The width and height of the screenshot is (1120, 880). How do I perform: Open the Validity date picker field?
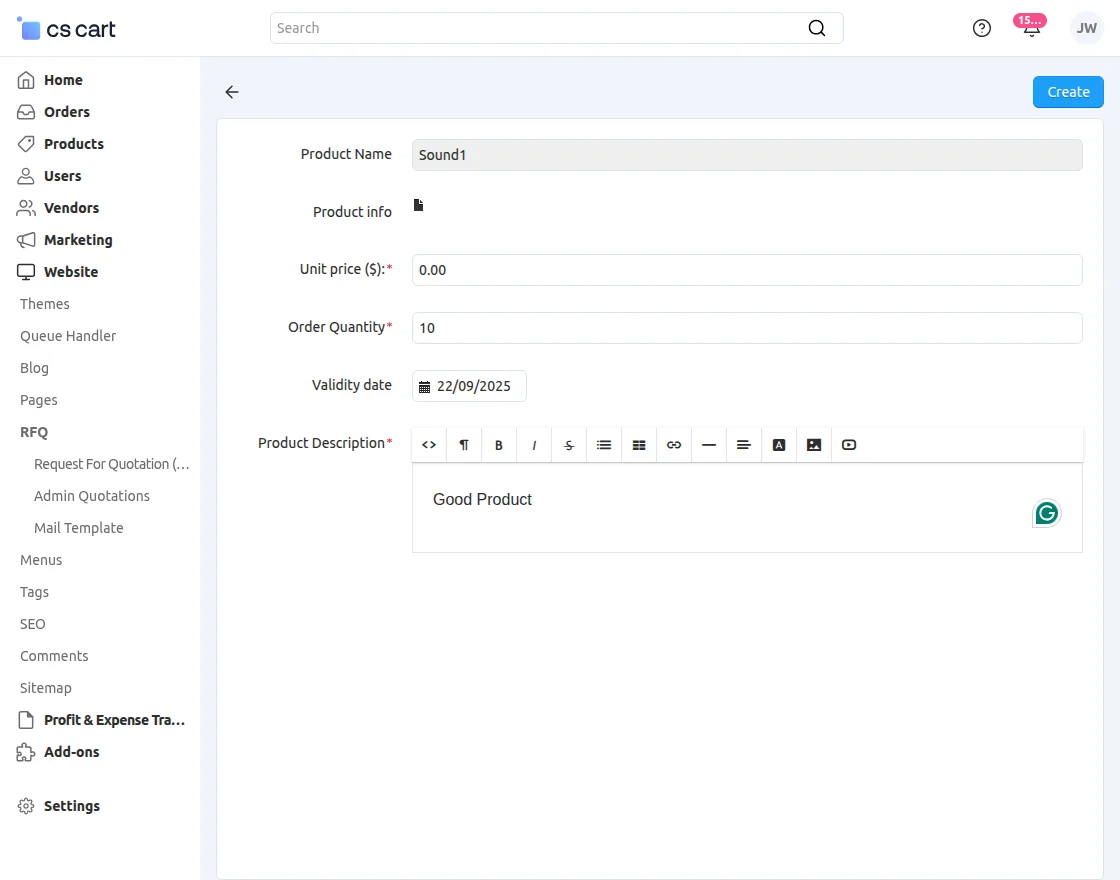click(x=470, y=386)
